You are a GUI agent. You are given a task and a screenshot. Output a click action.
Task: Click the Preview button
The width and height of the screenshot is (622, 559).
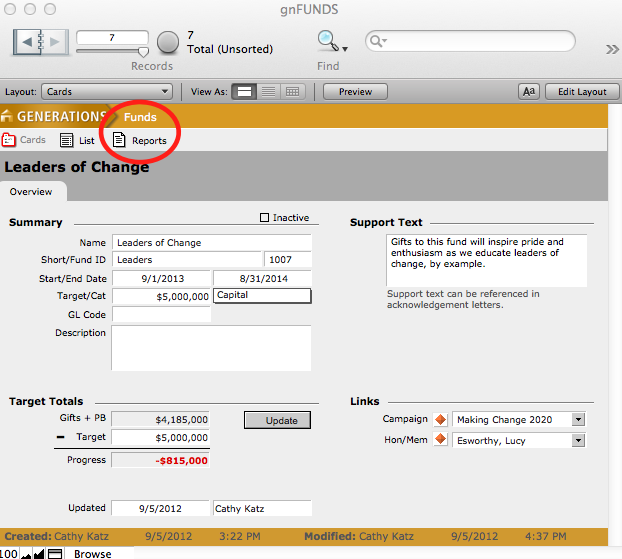pos(355,91)
